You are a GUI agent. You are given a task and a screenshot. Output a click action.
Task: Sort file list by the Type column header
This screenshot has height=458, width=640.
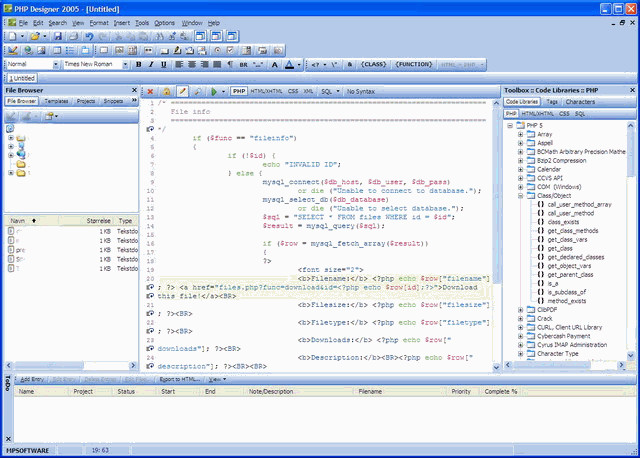point(125,221)
